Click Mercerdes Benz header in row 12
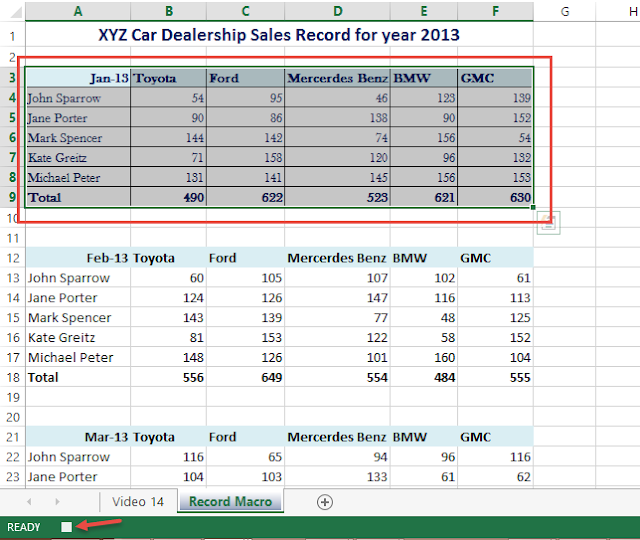 338,258
